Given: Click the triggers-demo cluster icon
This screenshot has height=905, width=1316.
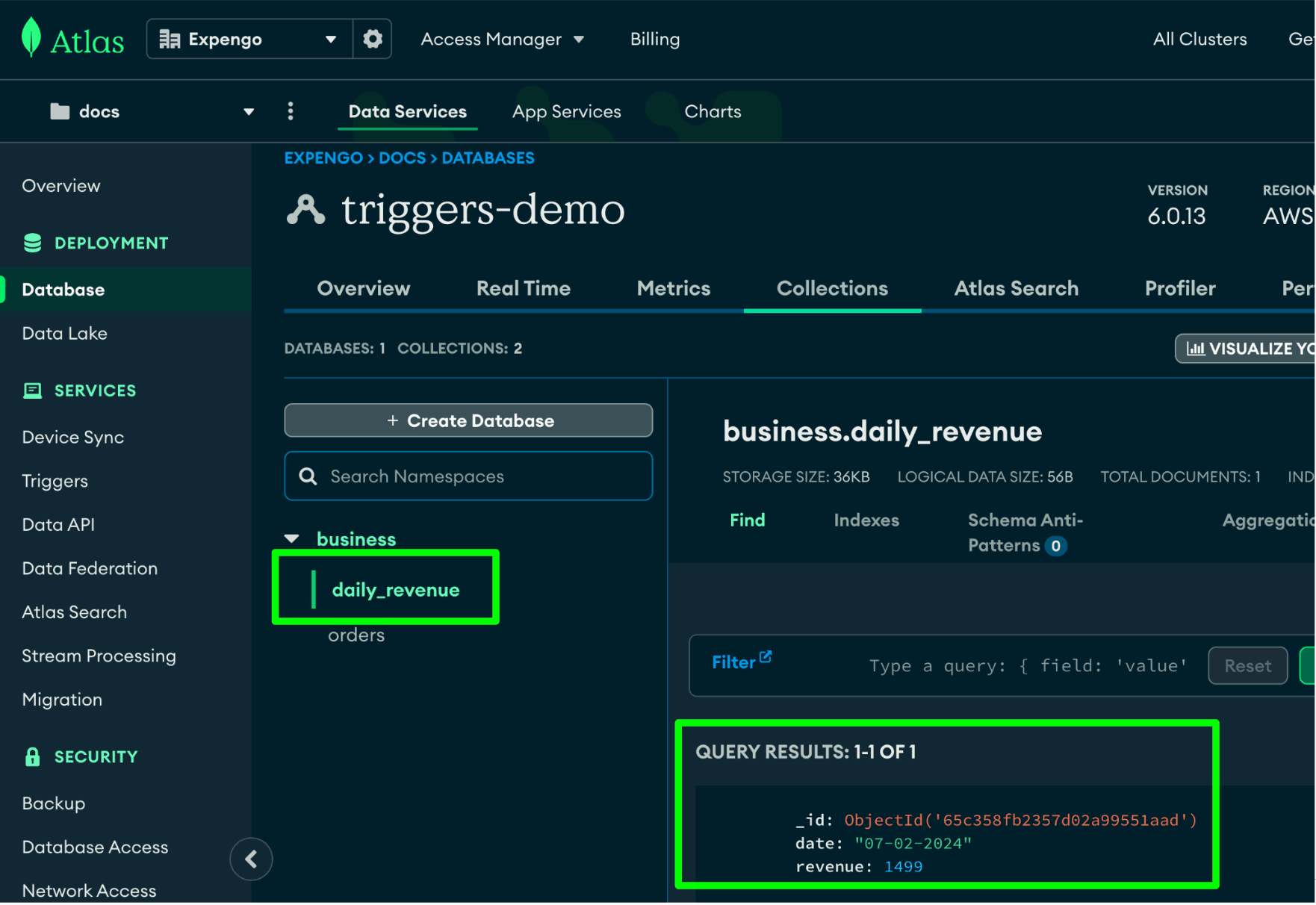Looking at the screenshot, I should click(305, 210).
